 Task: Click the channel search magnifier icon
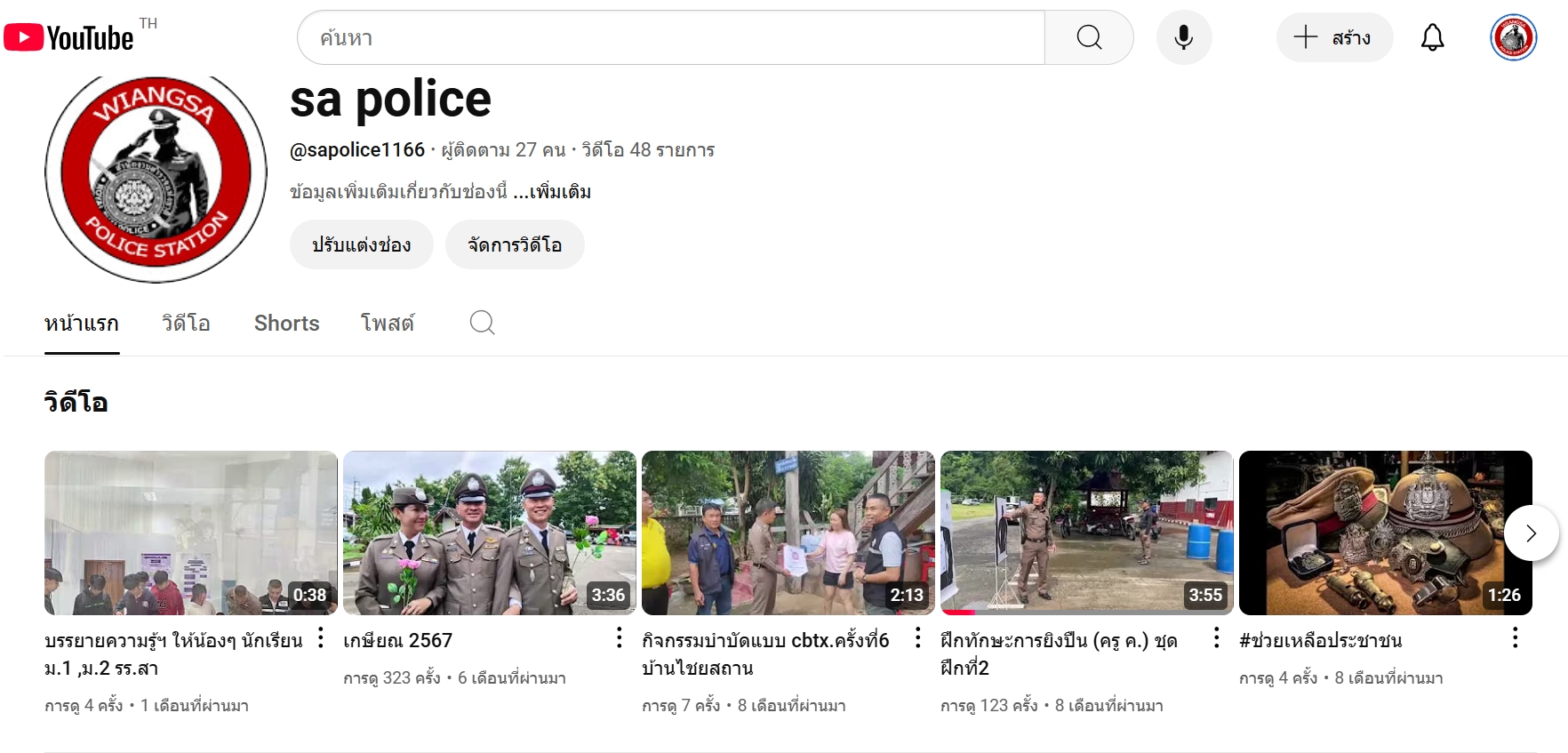482,323
